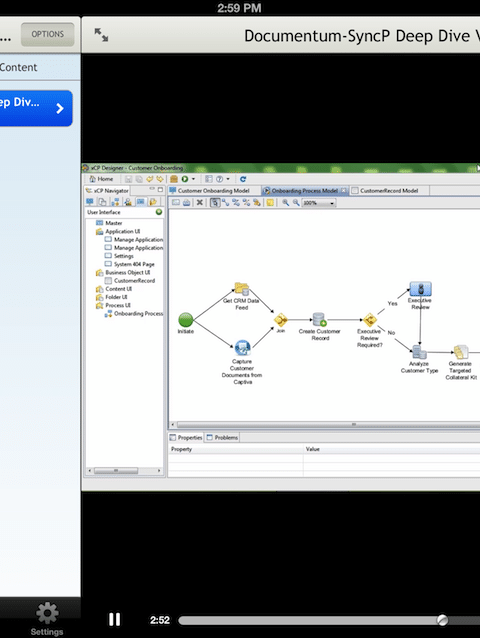Toggle fullscreen with the expand arrows icon

(101, 35)
